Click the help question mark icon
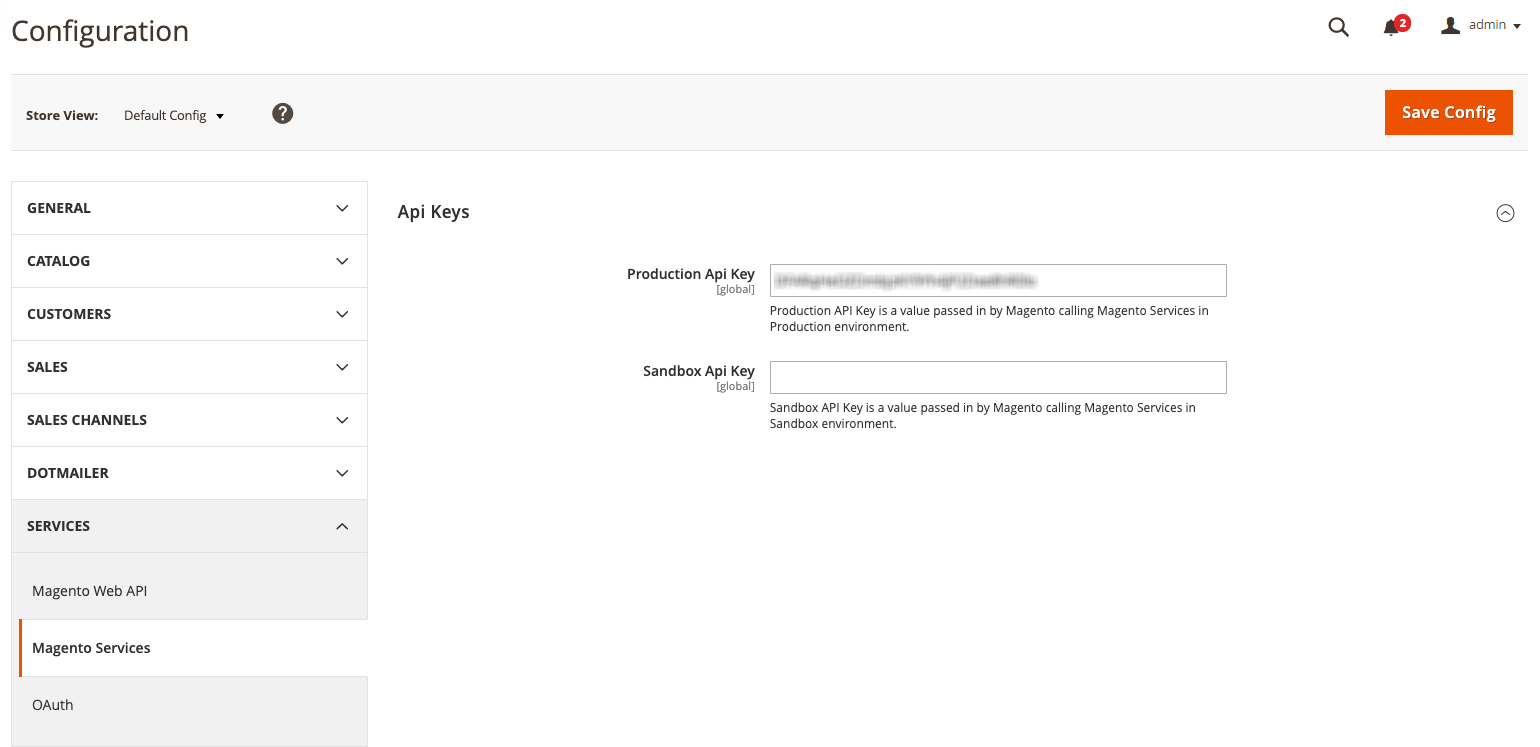Screen dimensions: 1540x747 [283, 114]
